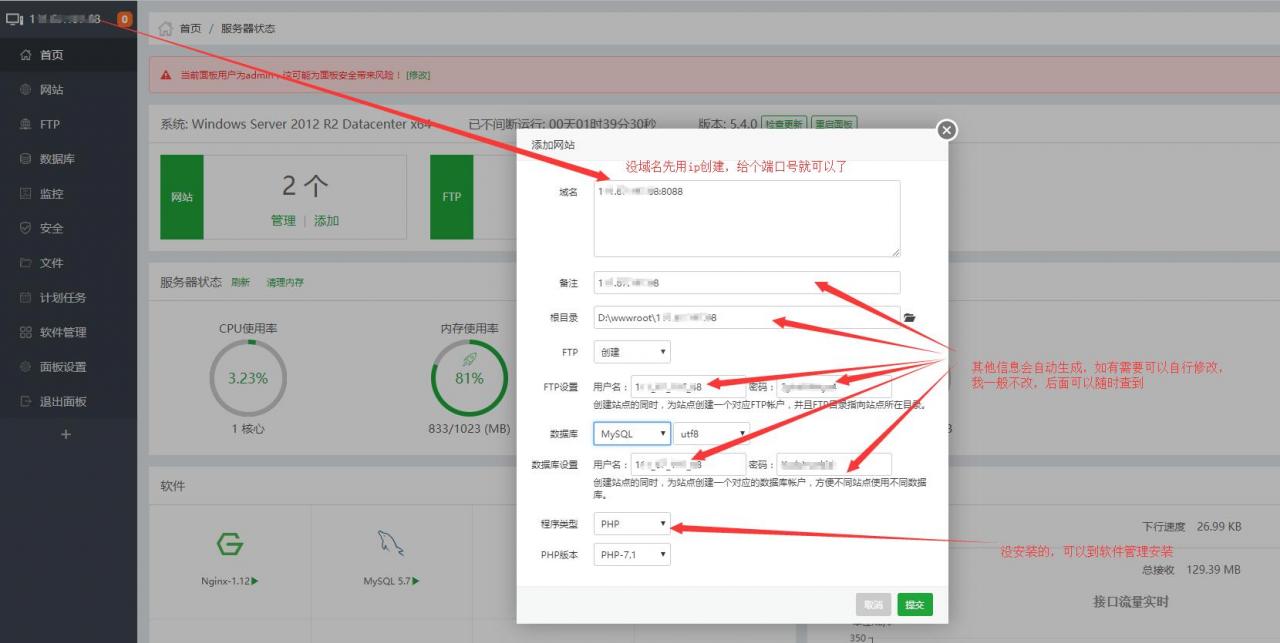Click the warning triangle icon in banner

pos(167,75)
